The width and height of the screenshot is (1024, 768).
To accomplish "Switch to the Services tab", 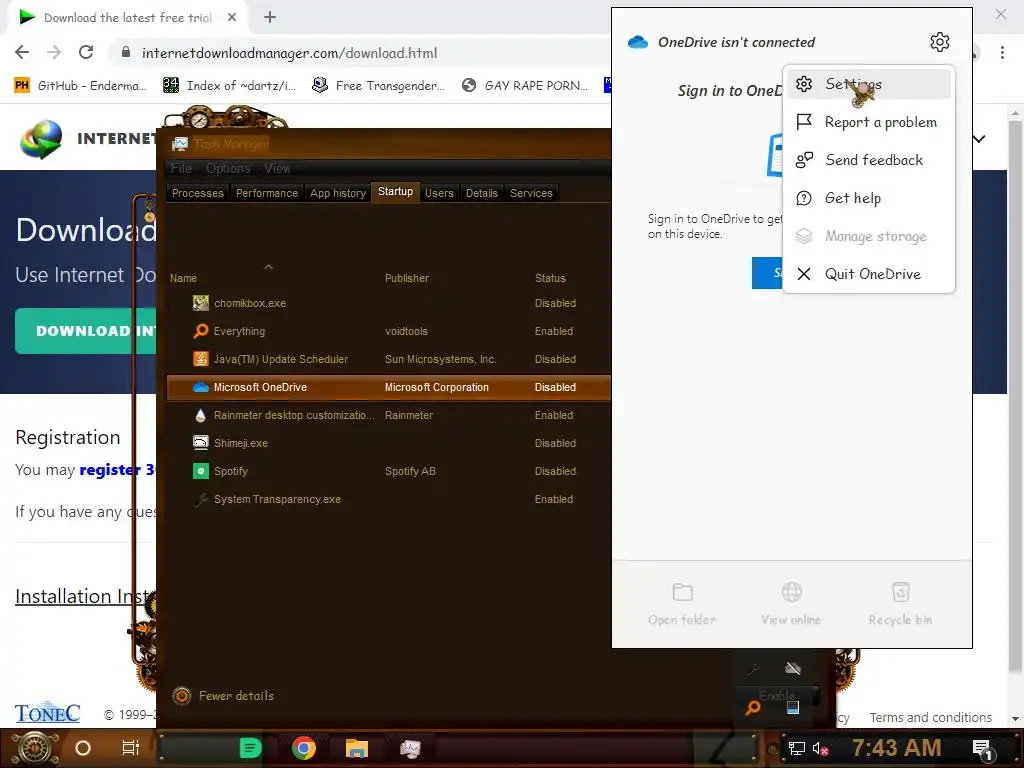I will pyautogui.click(x=531, y=193).
